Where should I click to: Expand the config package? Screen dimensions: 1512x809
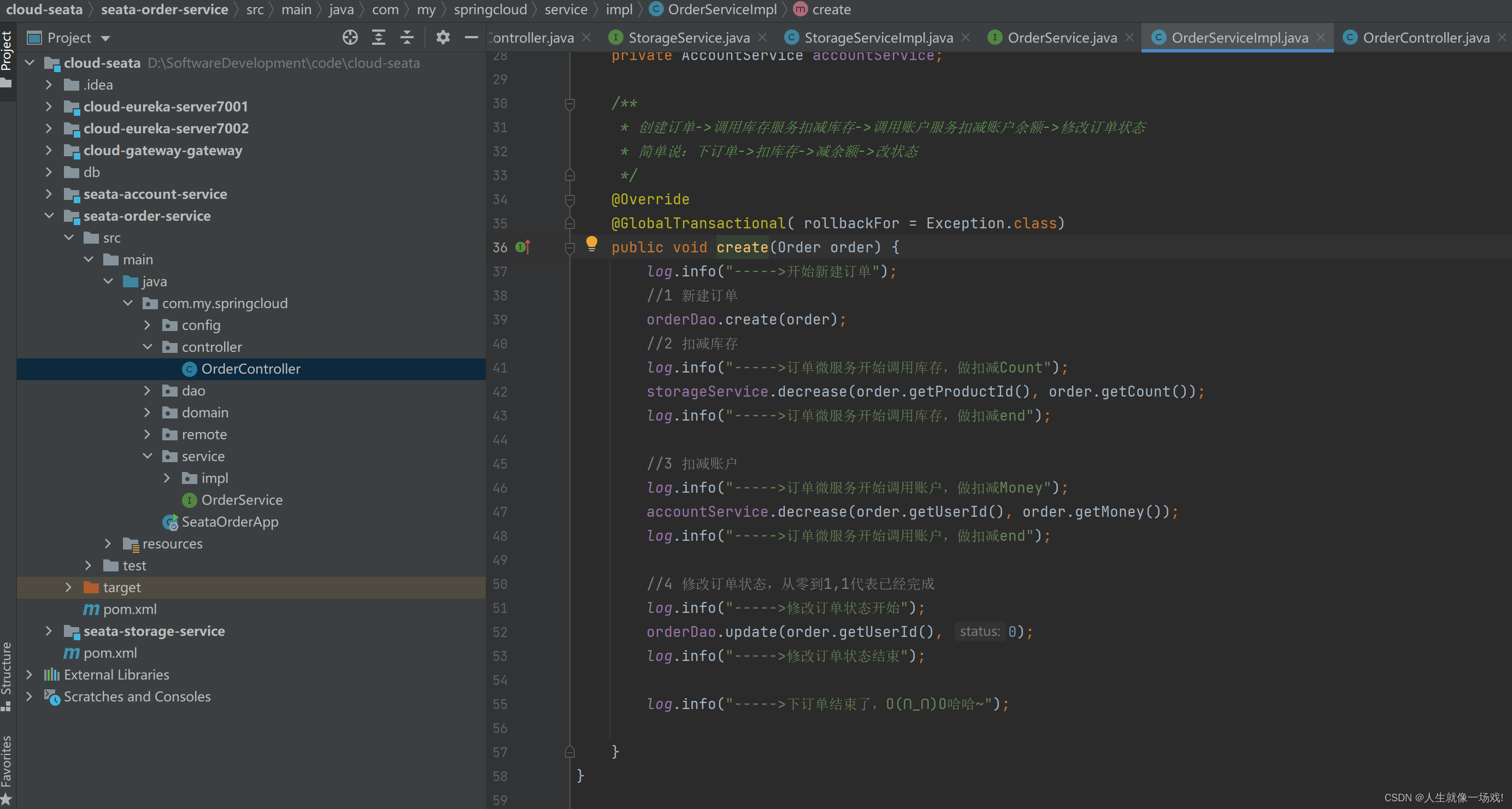148,324
